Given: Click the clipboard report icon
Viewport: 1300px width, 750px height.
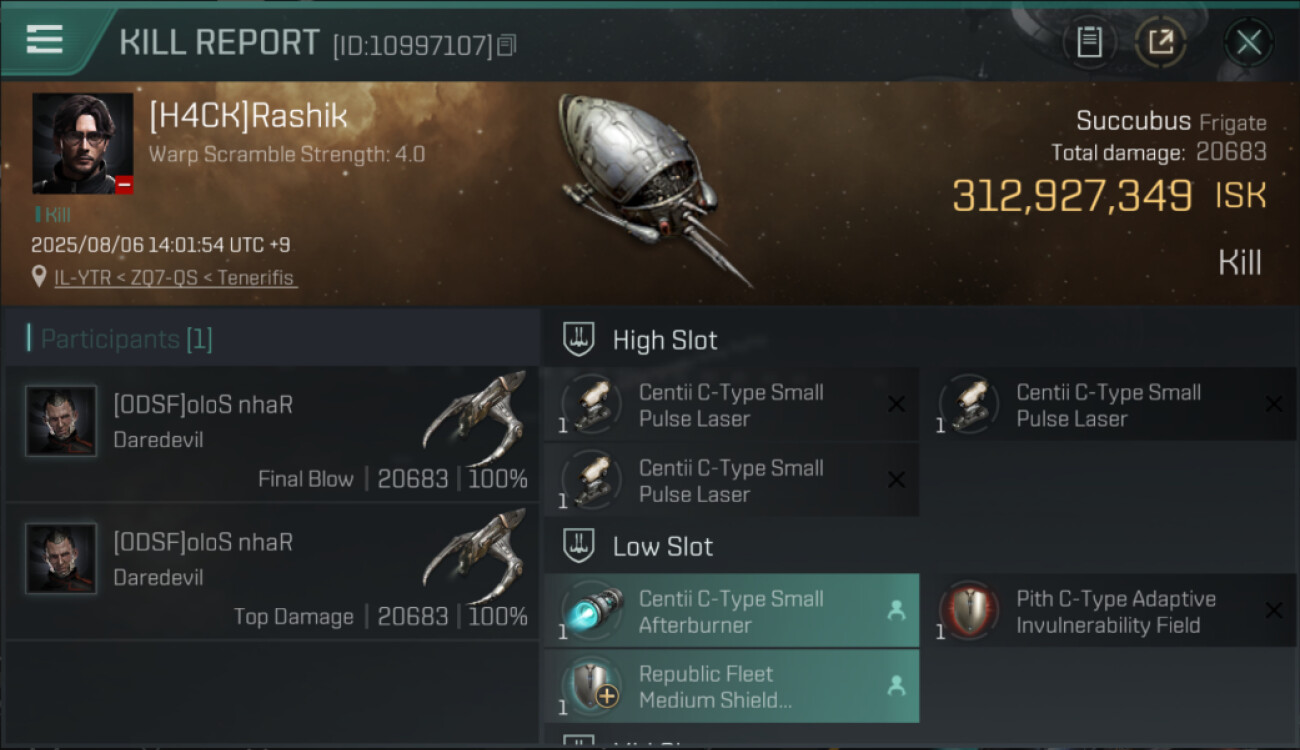Looking at the screenshot, I should pos(1089,42).
